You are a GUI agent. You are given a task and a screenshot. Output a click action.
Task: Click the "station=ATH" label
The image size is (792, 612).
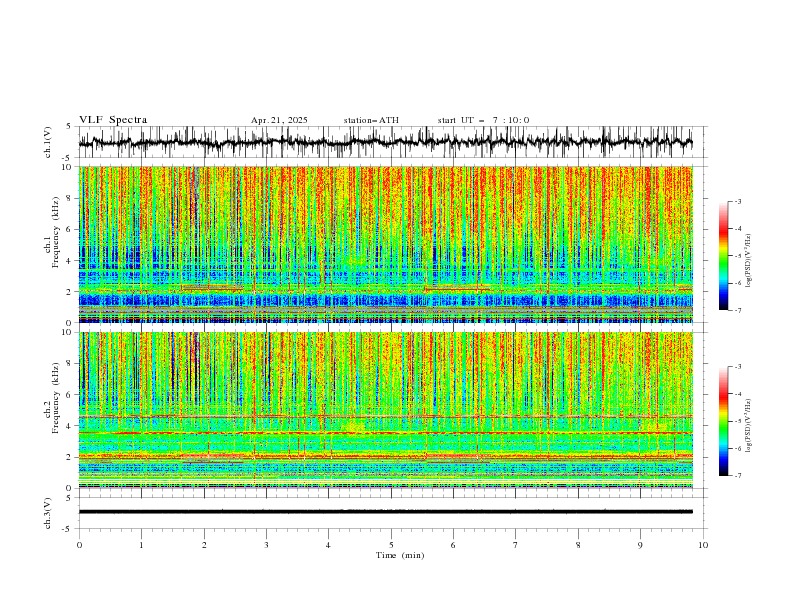click(x=371, y=120)
